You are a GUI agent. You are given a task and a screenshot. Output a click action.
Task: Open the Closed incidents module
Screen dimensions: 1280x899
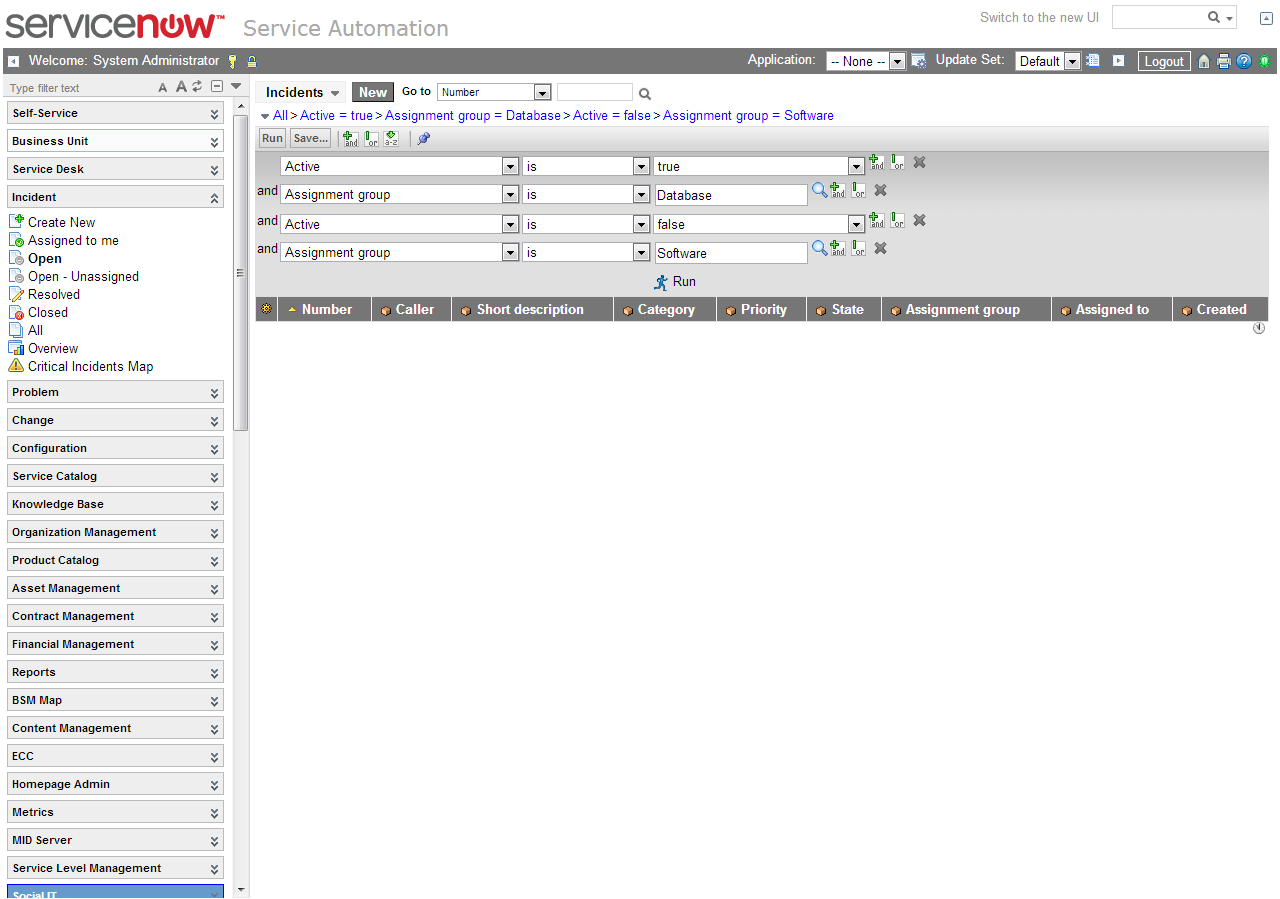pyautogui.click(x=48, y=312)
